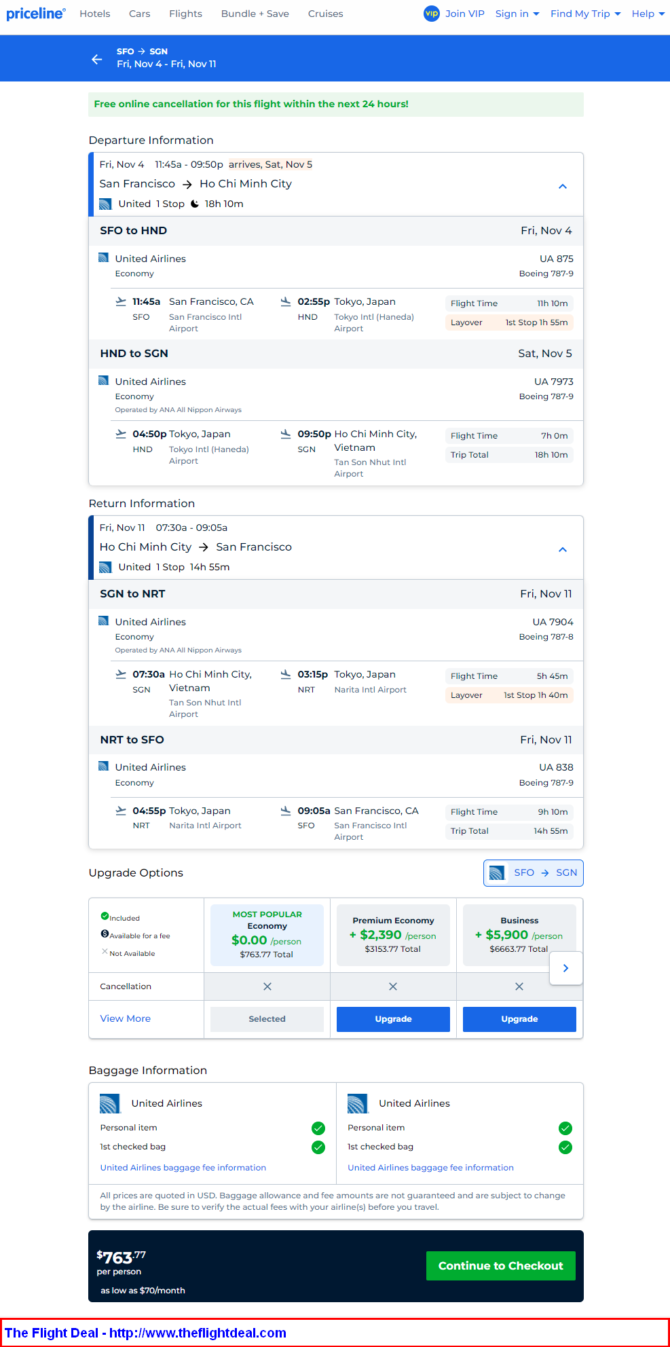Open the Cruises menu item
Image resolution: width=670 pixels, height=1347 pixels.
(x=325, y=14)
